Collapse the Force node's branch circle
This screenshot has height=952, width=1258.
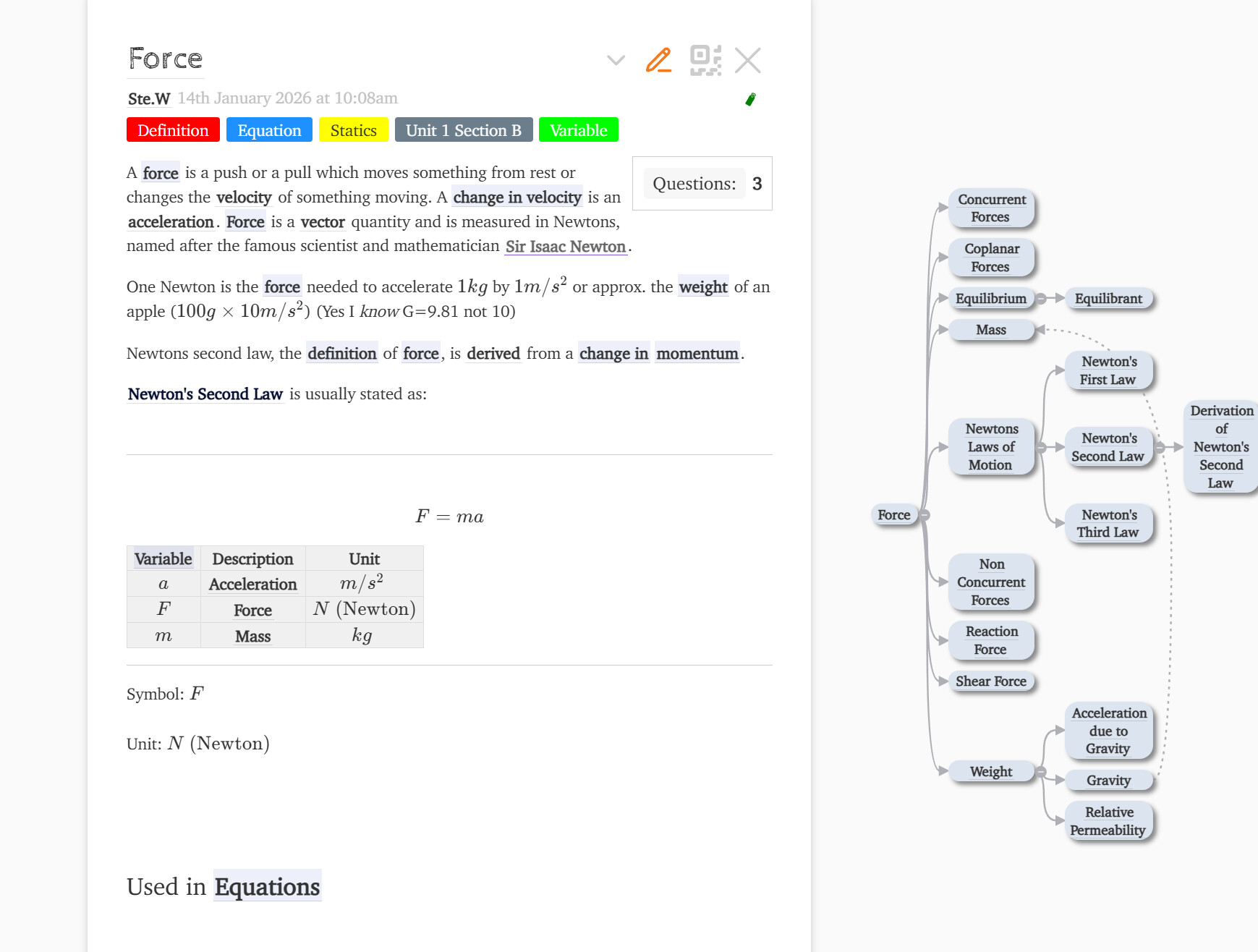click(924, 515)
